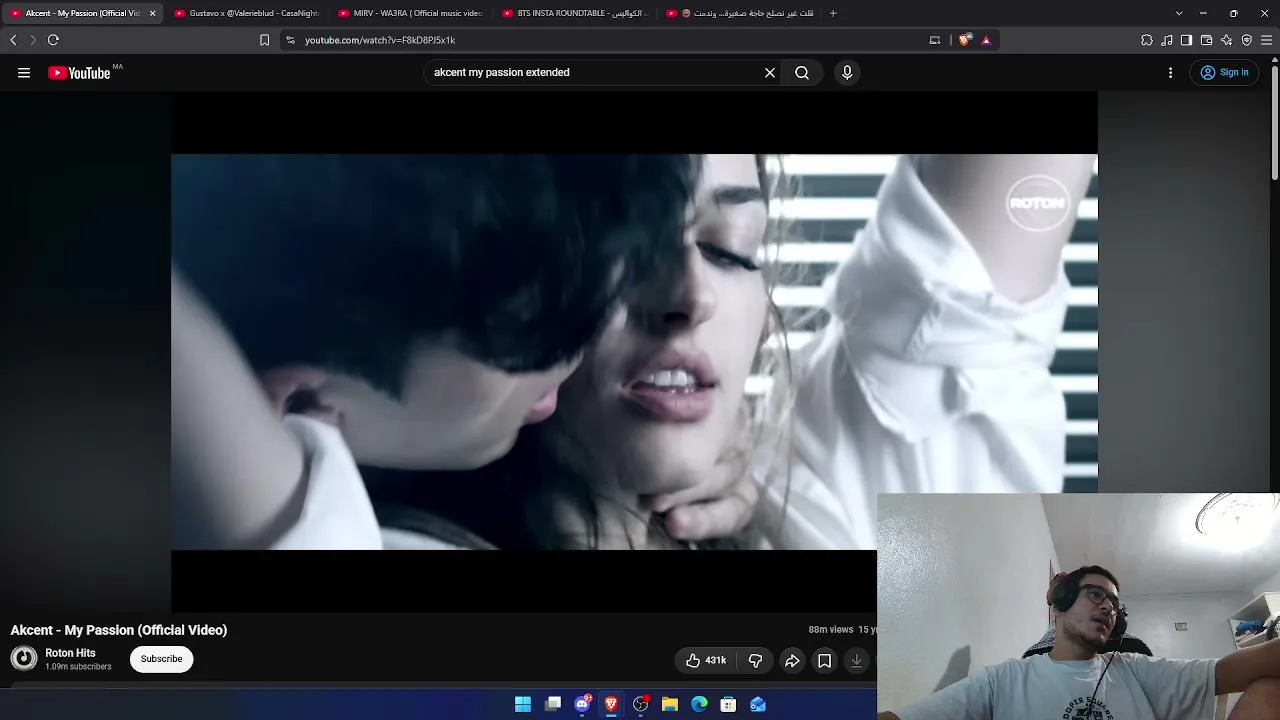Open File Explorer from taskbar

670,704
